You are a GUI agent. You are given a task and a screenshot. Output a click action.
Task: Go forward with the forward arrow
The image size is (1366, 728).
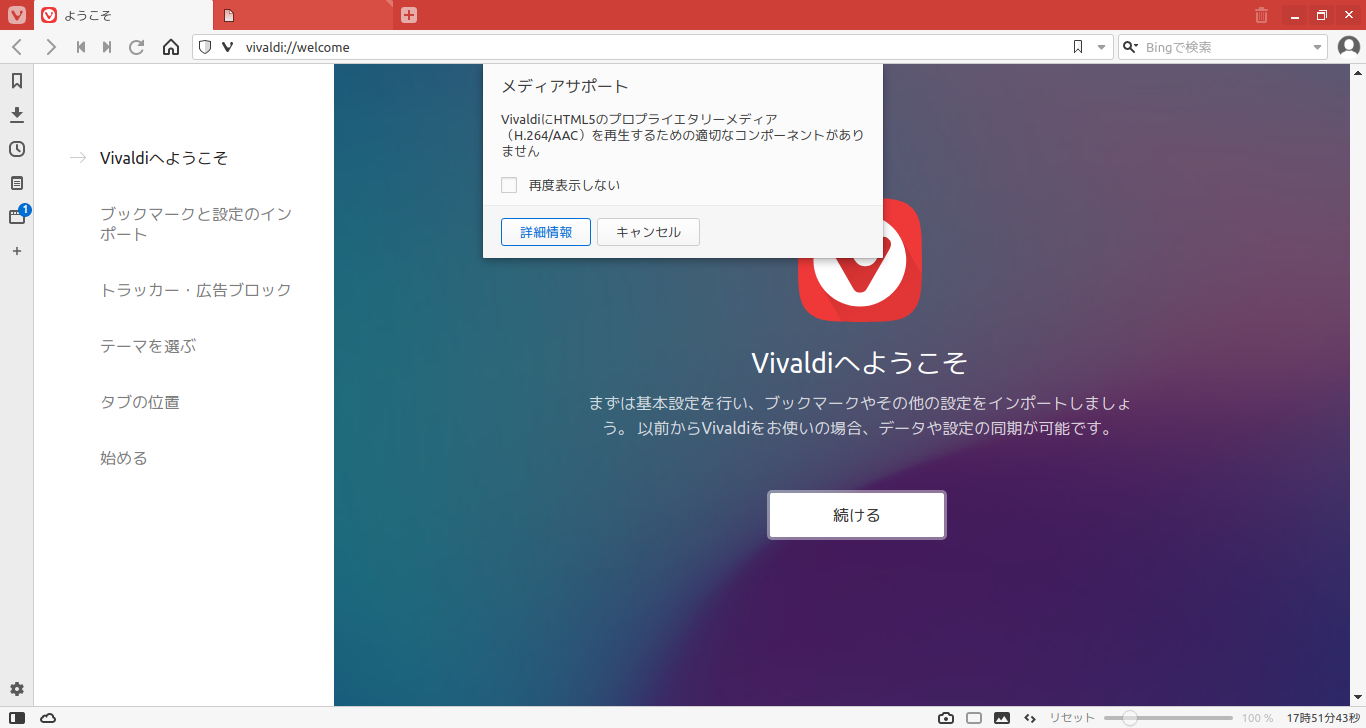pyautogui.click(x=50, y=47)
